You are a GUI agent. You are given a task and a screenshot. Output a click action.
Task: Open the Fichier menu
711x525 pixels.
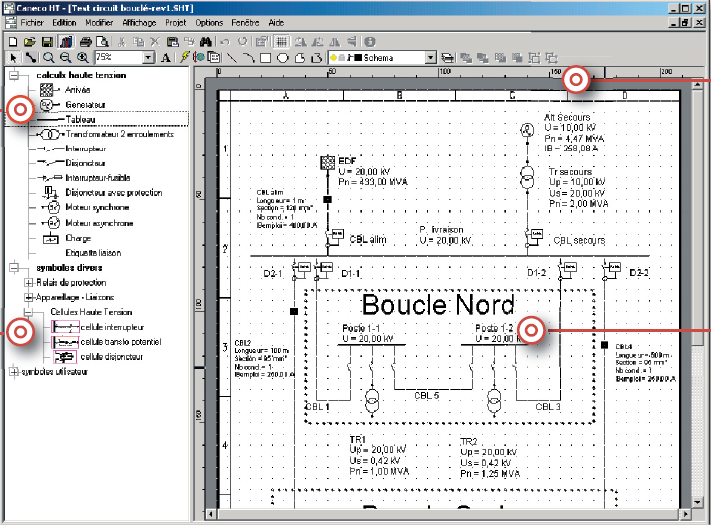coord(32,23)
